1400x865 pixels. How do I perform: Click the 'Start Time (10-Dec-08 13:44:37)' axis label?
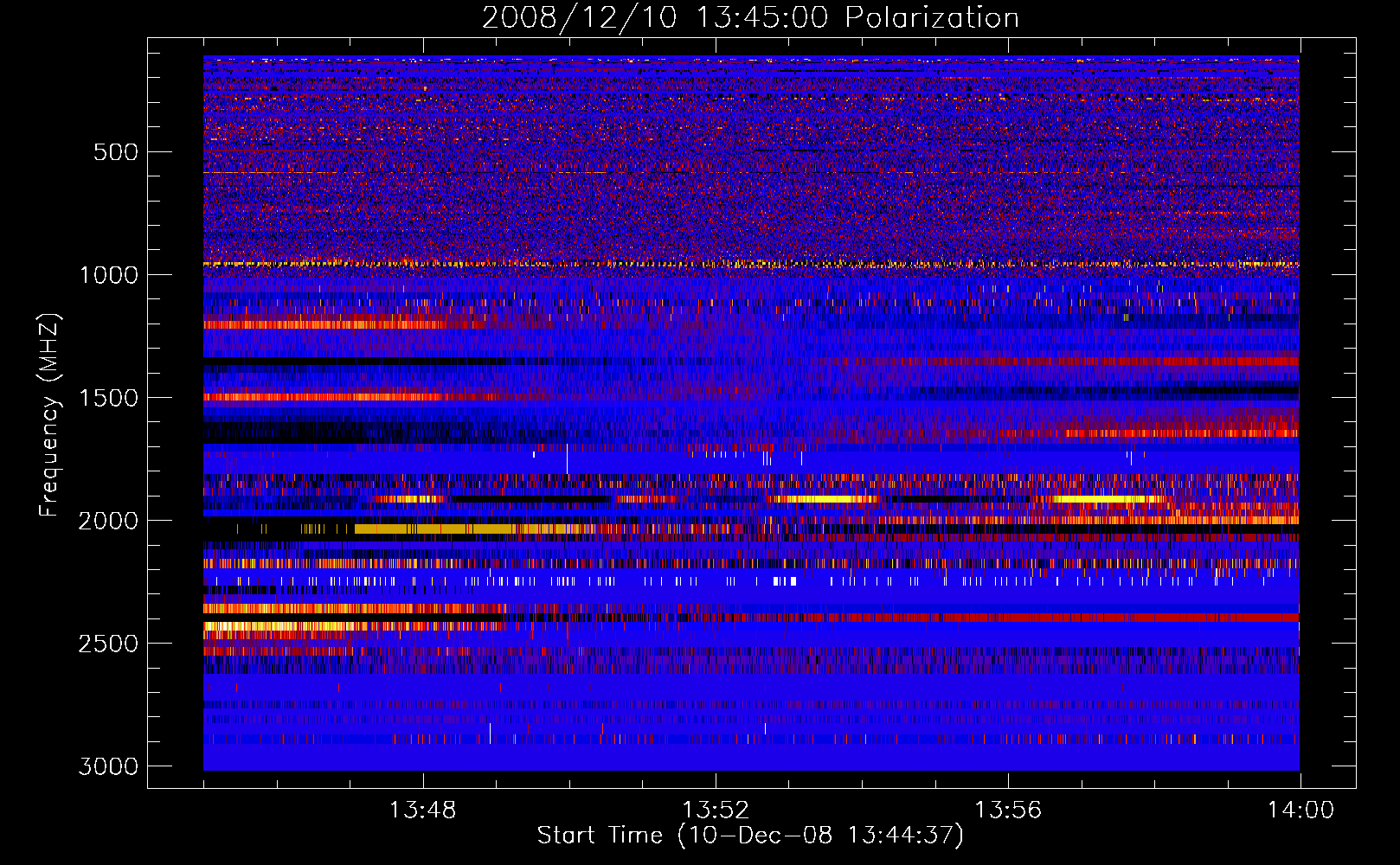tap(750, 836)
